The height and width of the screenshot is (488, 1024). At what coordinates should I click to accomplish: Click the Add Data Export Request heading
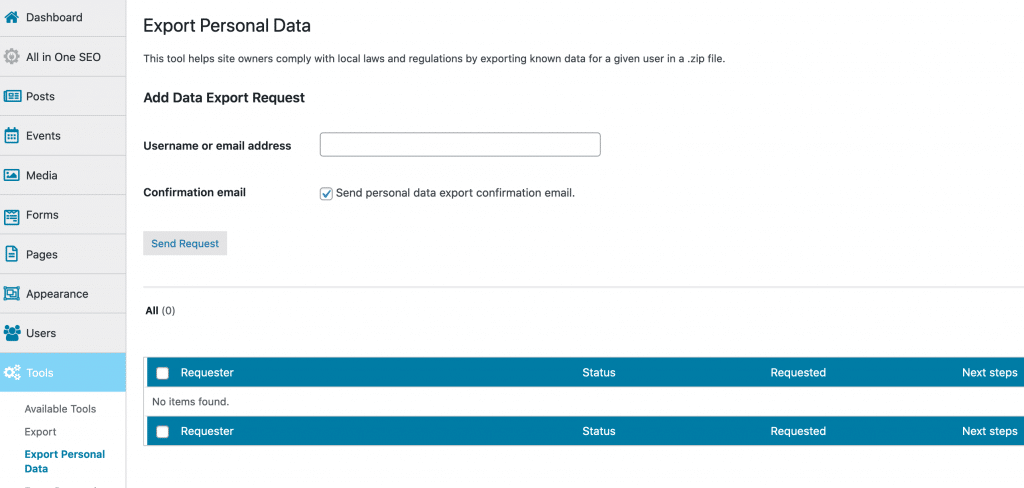click(x=224, y=98)
